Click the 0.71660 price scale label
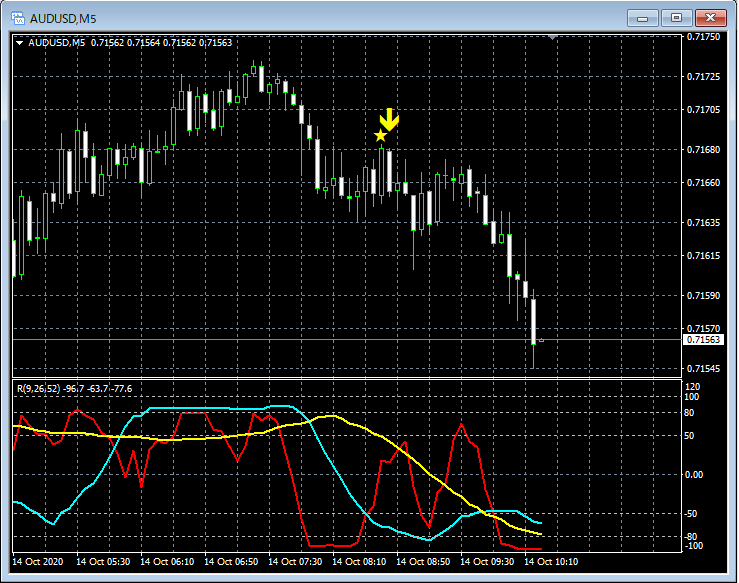The height and width of the screenshot is (583, 739). tap(703, 182)
